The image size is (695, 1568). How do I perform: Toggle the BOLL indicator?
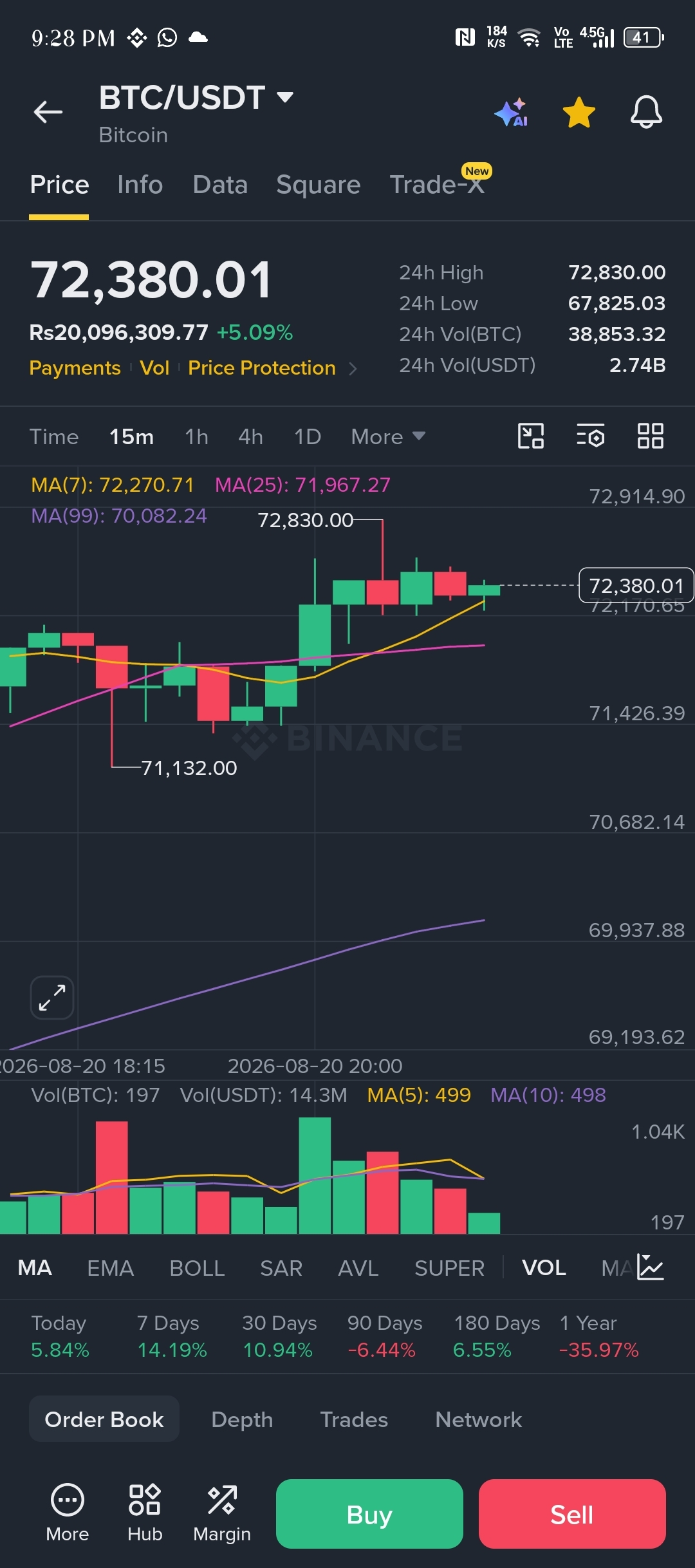point(197,1267)
